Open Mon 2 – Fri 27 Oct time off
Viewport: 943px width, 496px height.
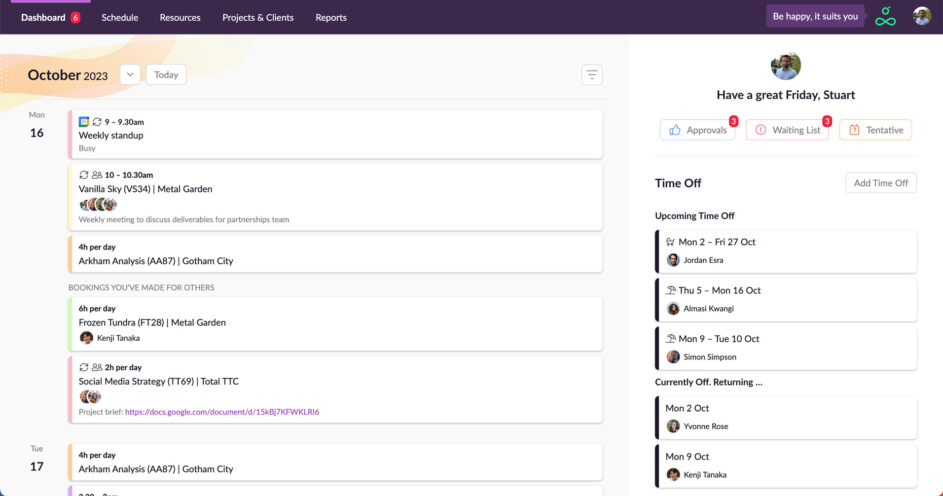[786, 251]
